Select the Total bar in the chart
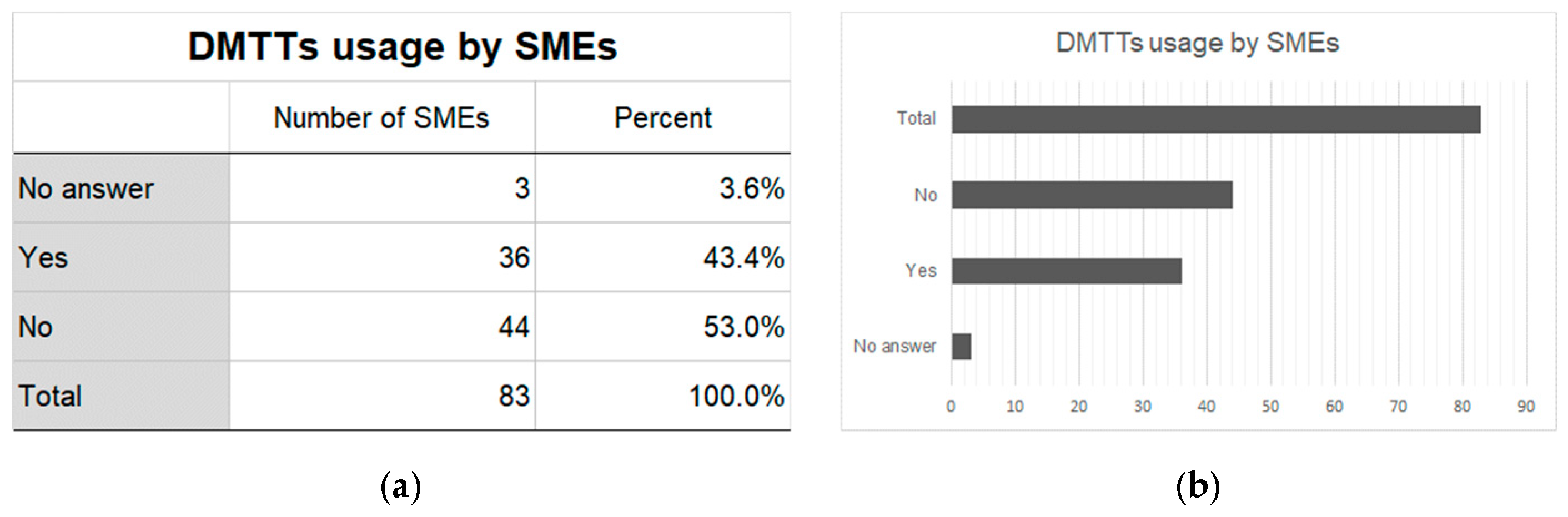The width and height of the screenshot is (1568, 517). pyautogui.click(x=1215, y=119)
